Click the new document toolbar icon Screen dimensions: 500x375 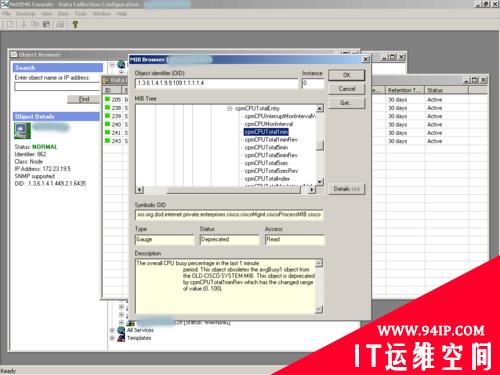tap(10, 24)
